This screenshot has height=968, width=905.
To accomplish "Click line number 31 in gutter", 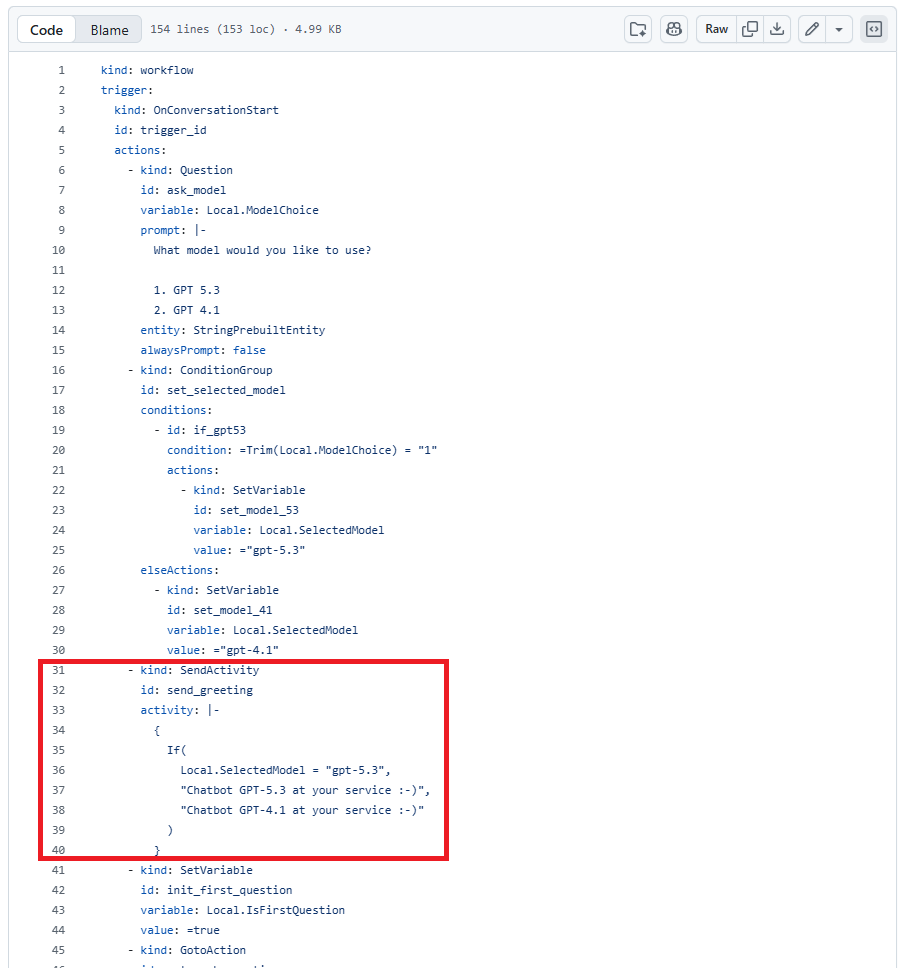I will pyautogui.click(x=58, y=670).
